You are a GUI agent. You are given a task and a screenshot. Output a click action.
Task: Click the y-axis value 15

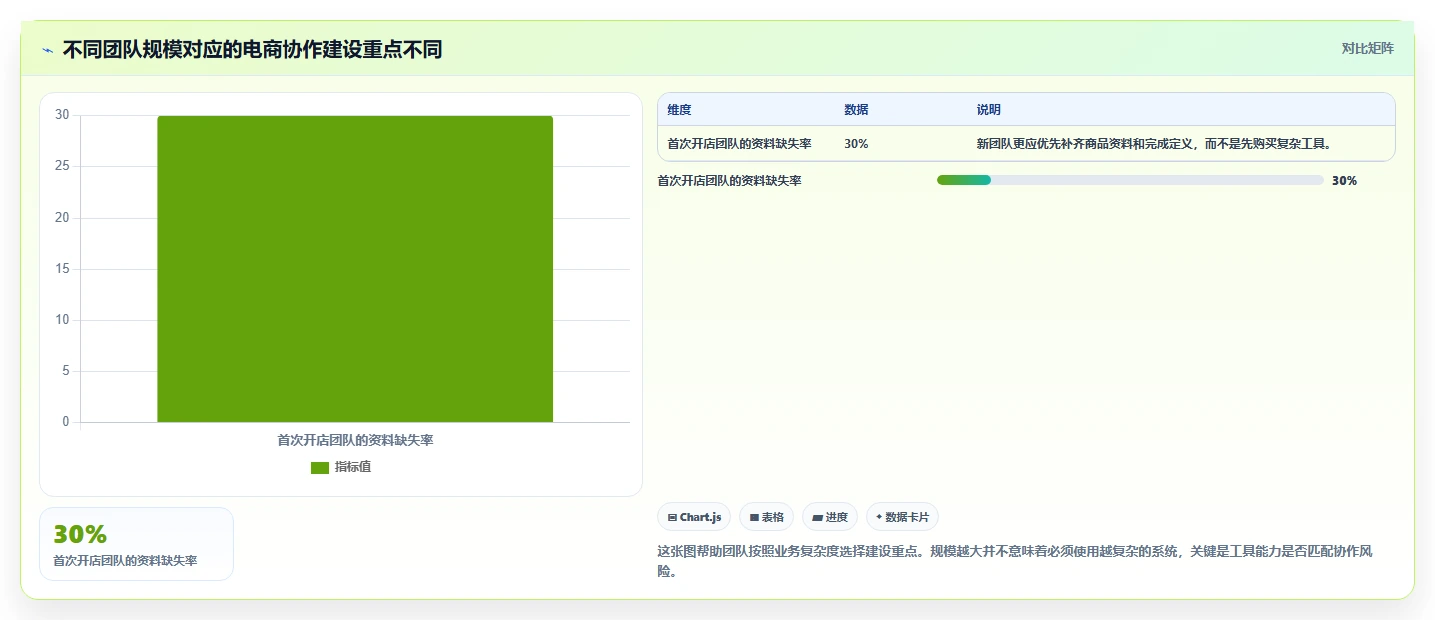pos(62,269)
